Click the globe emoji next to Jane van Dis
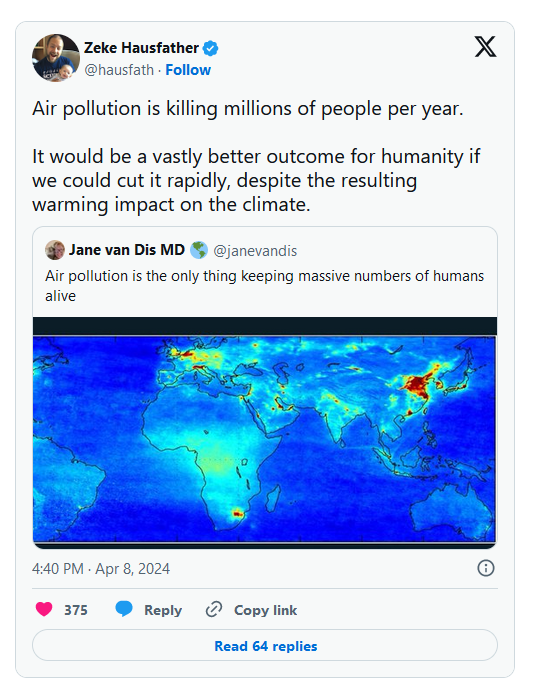Screen dimensions: 537x685 point(199,250)
